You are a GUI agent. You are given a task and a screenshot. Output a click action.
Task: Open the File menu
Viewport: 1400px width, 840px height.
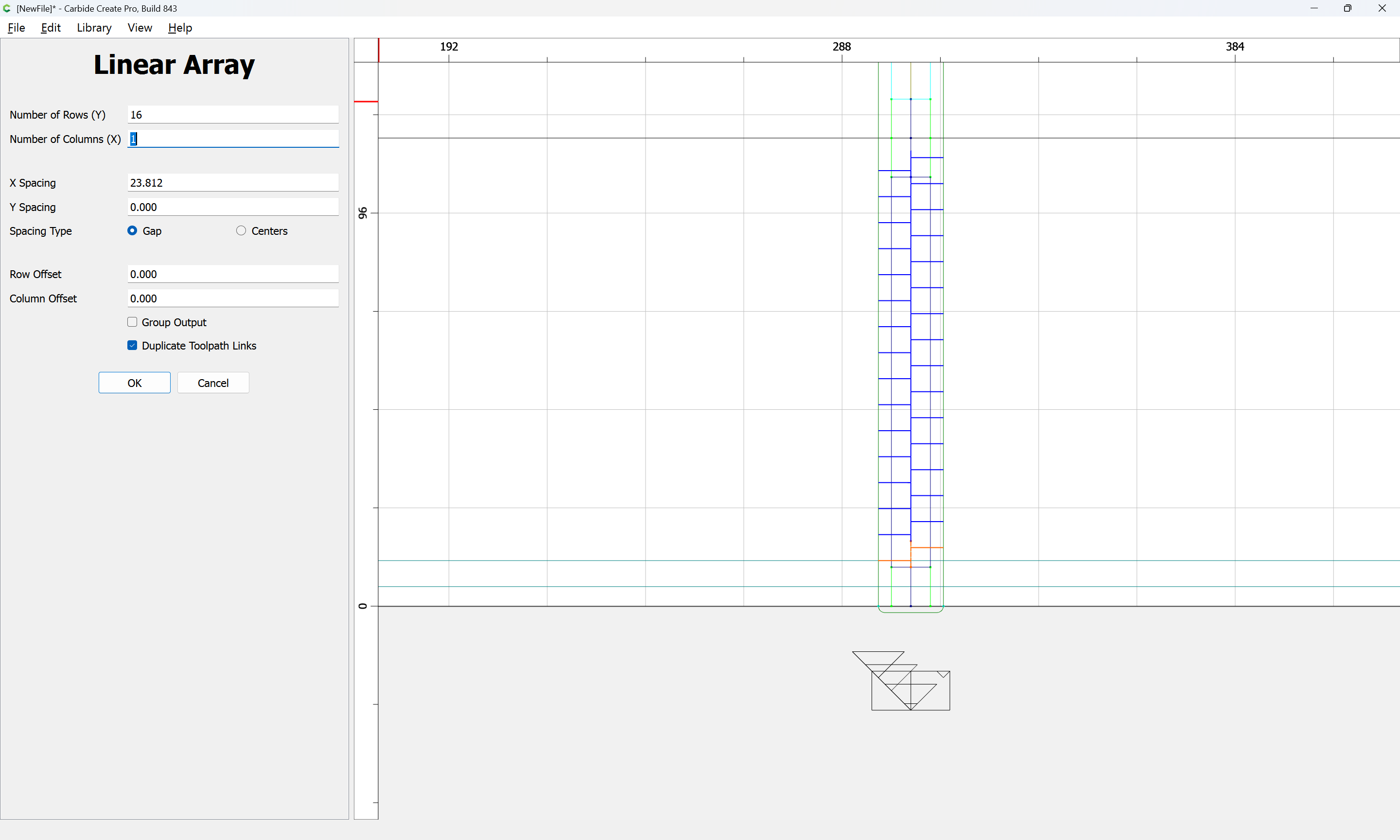(17, 28)
